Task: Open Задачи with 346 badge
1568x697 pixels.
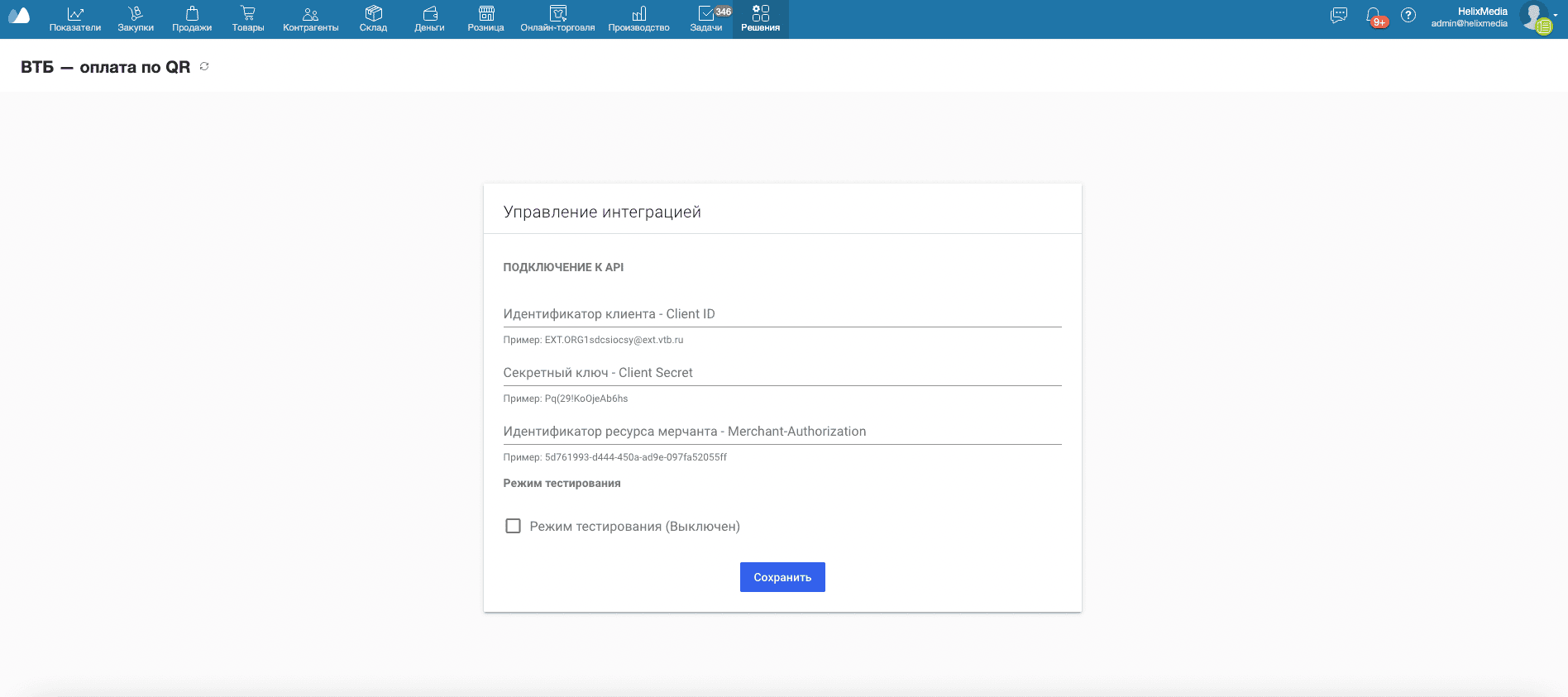Action: click(706, 19)
